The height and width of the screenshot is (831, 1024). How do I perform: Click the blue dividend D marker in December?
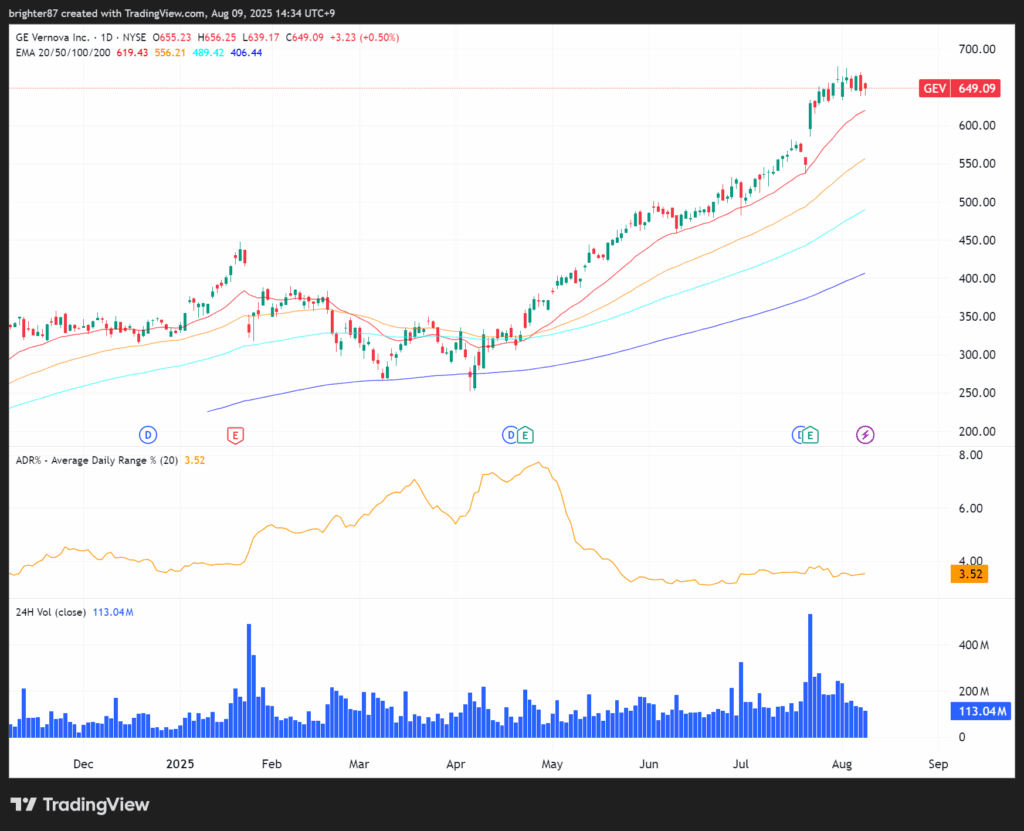pyautogui.click(x=148, y=434)
